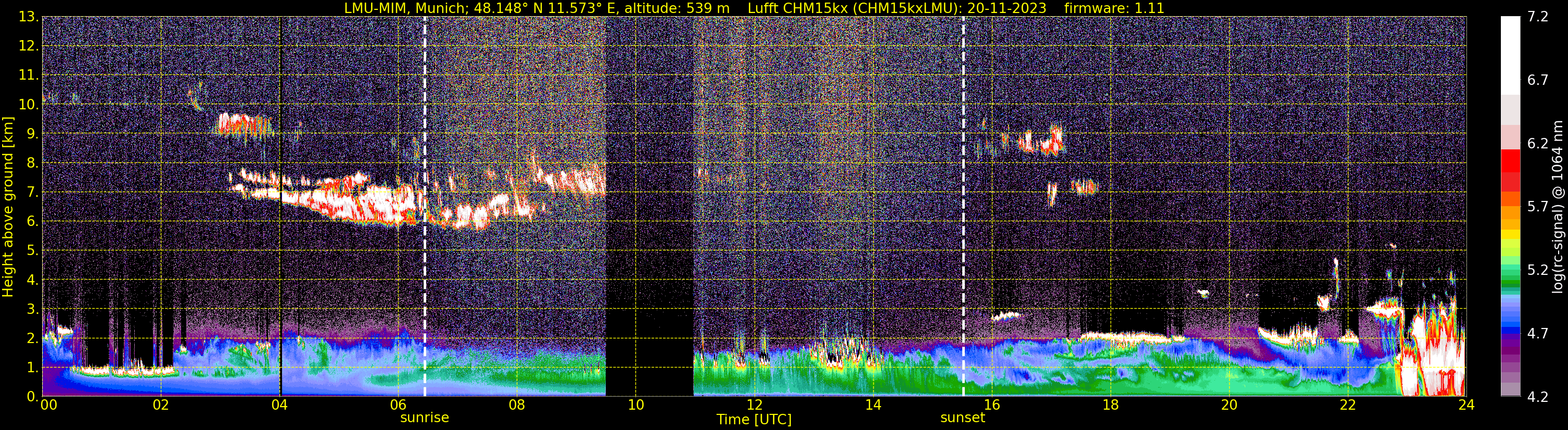Click the height tick label '13.'

point(28,17)
